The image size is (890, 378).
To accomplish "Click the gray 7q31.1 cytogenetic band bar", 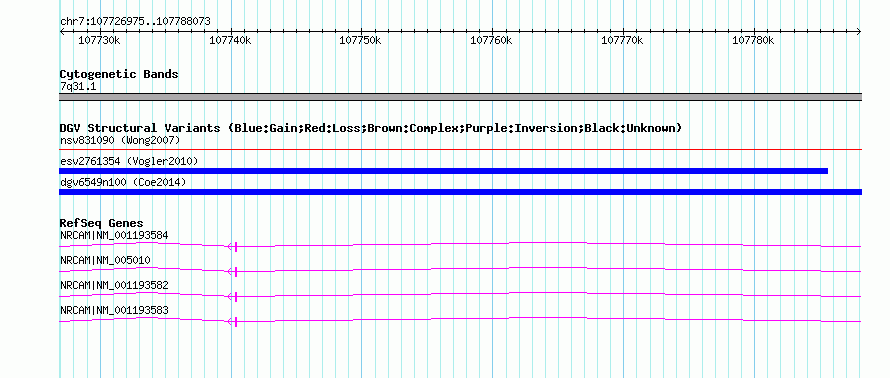I will 460,97.
